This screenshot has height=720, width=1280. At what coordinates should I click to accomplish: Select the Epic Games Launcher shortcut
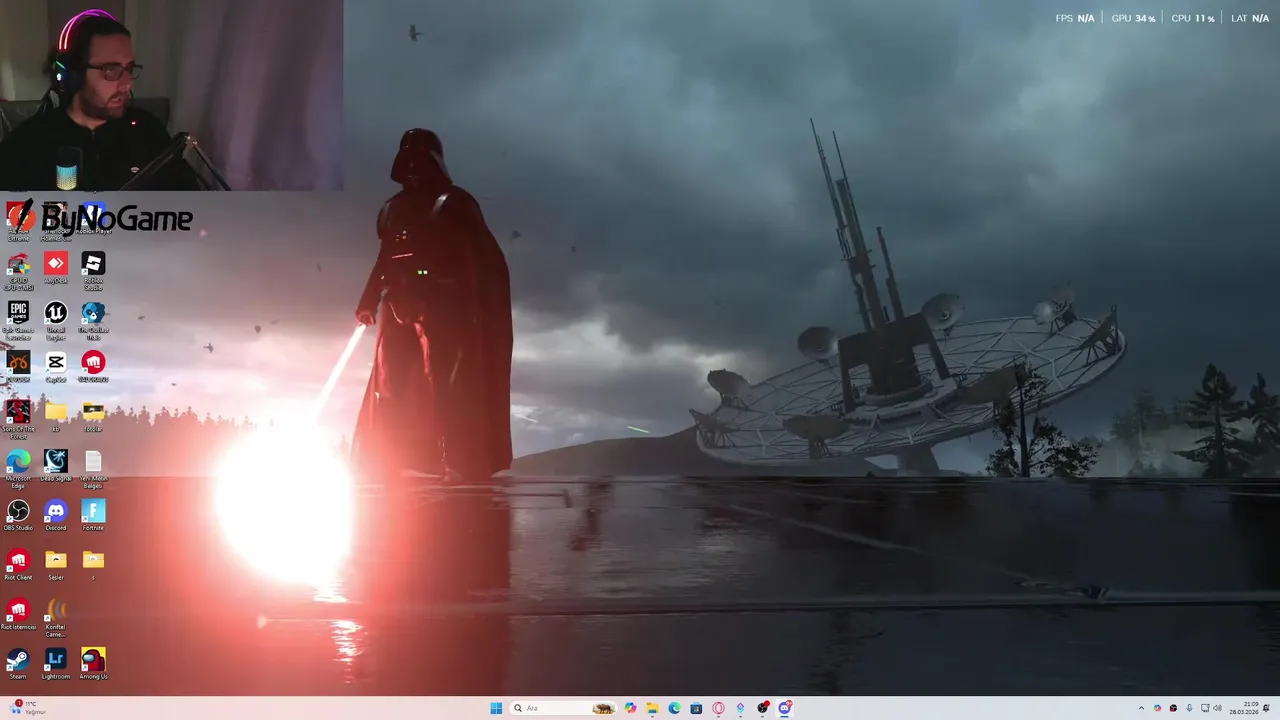[x=18, y=320]
